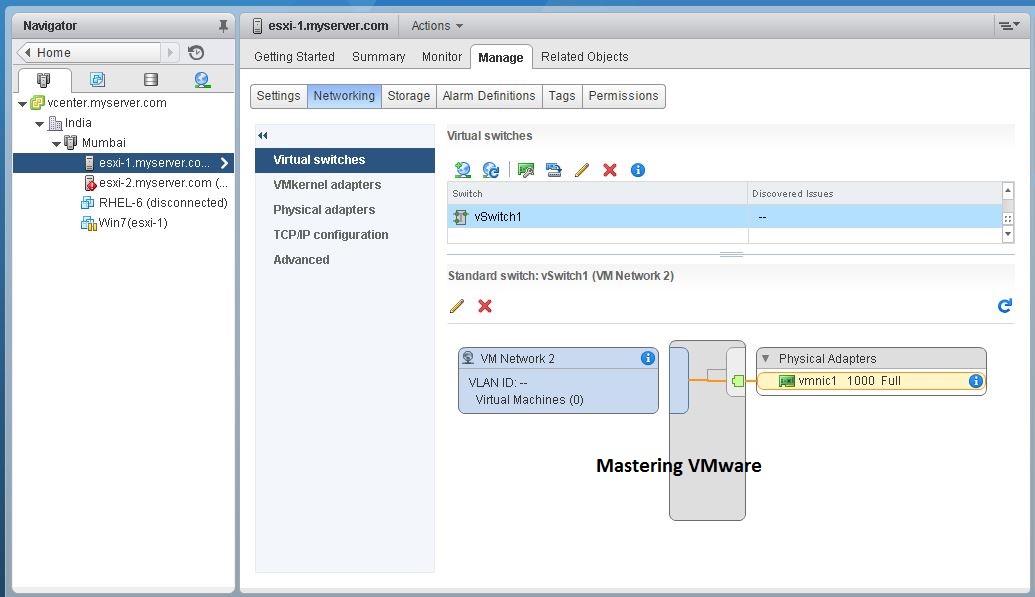Switch to Networking sub-tab
The image size is (1035, 597).
tap(344, 96)
